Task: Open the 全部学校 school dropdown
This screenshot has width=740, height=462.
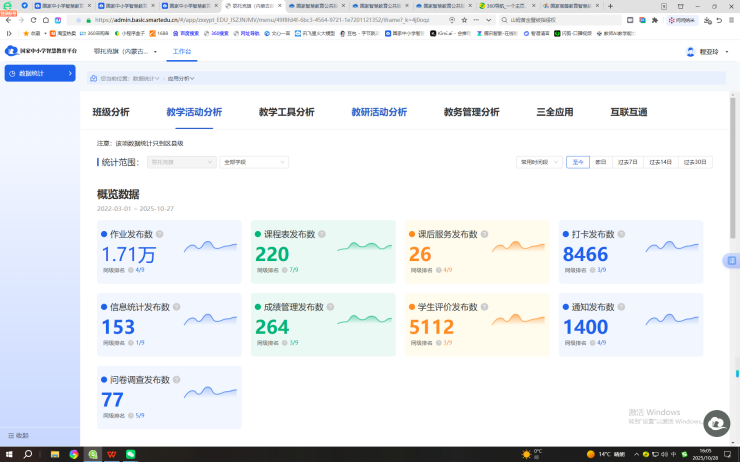Action: (x=254, y=161)
